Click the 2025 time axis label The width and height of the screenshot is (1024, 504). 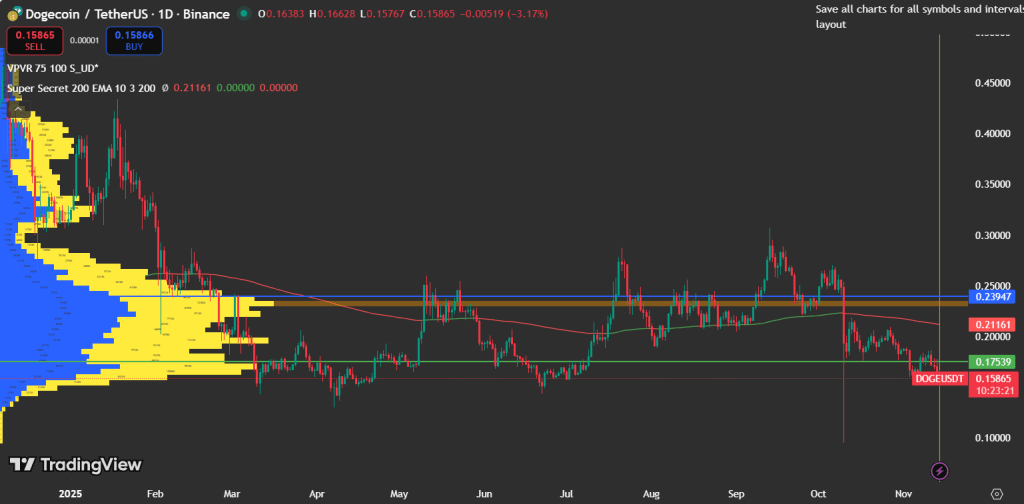(x=69, y=494)
